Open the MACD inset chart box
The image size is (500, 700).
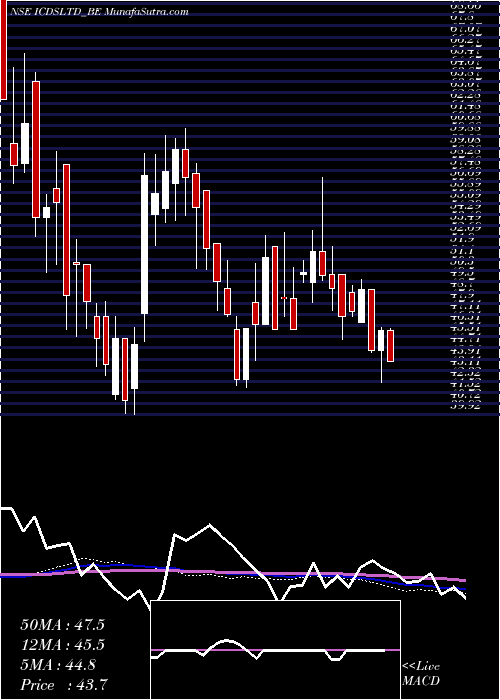pyautogui.click(x=275, y=650)
